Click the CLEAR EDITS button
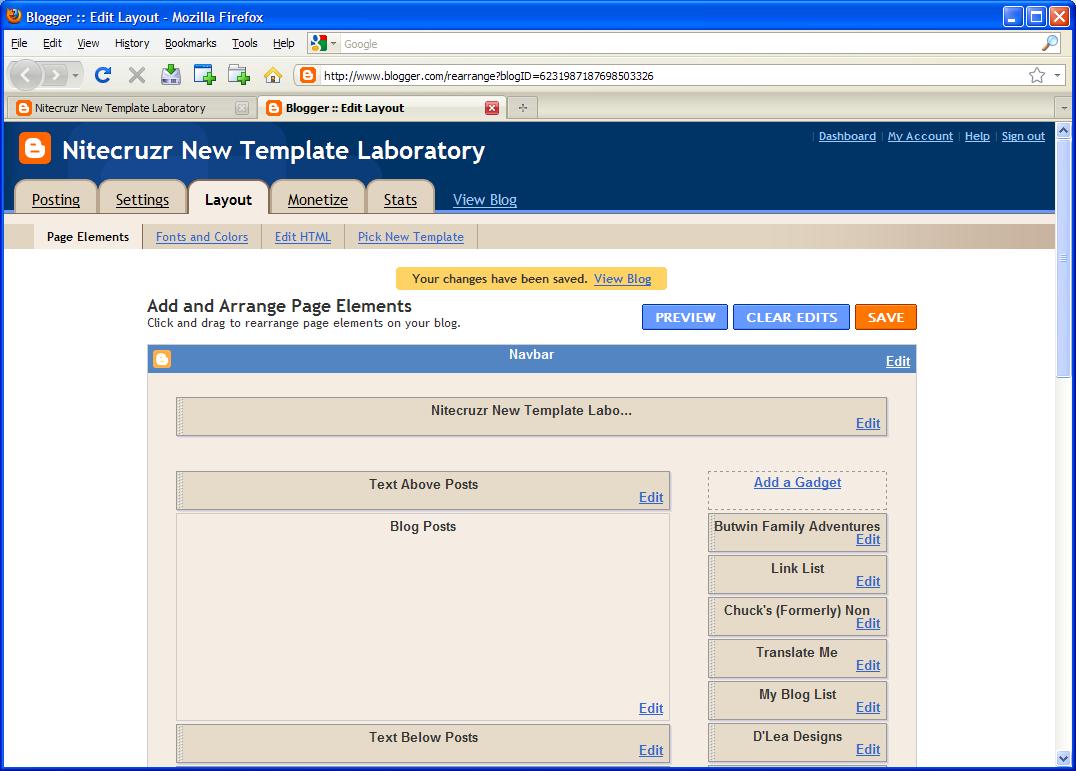This screenshot has width=1076, height=771. [x=791, y=317]
